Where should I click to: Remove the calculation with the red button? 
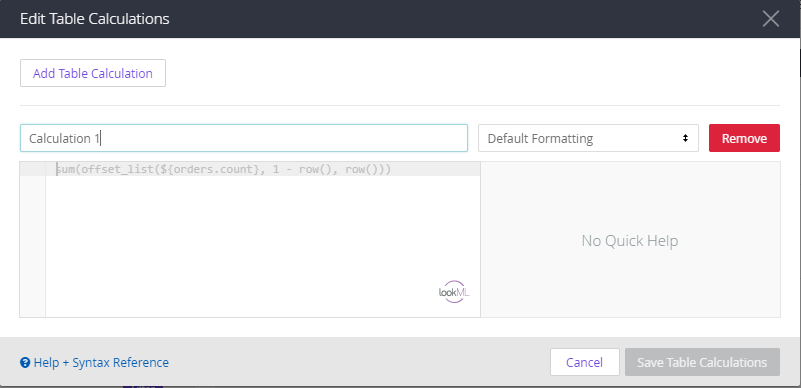pyautogui.click(x=744, y=138)
